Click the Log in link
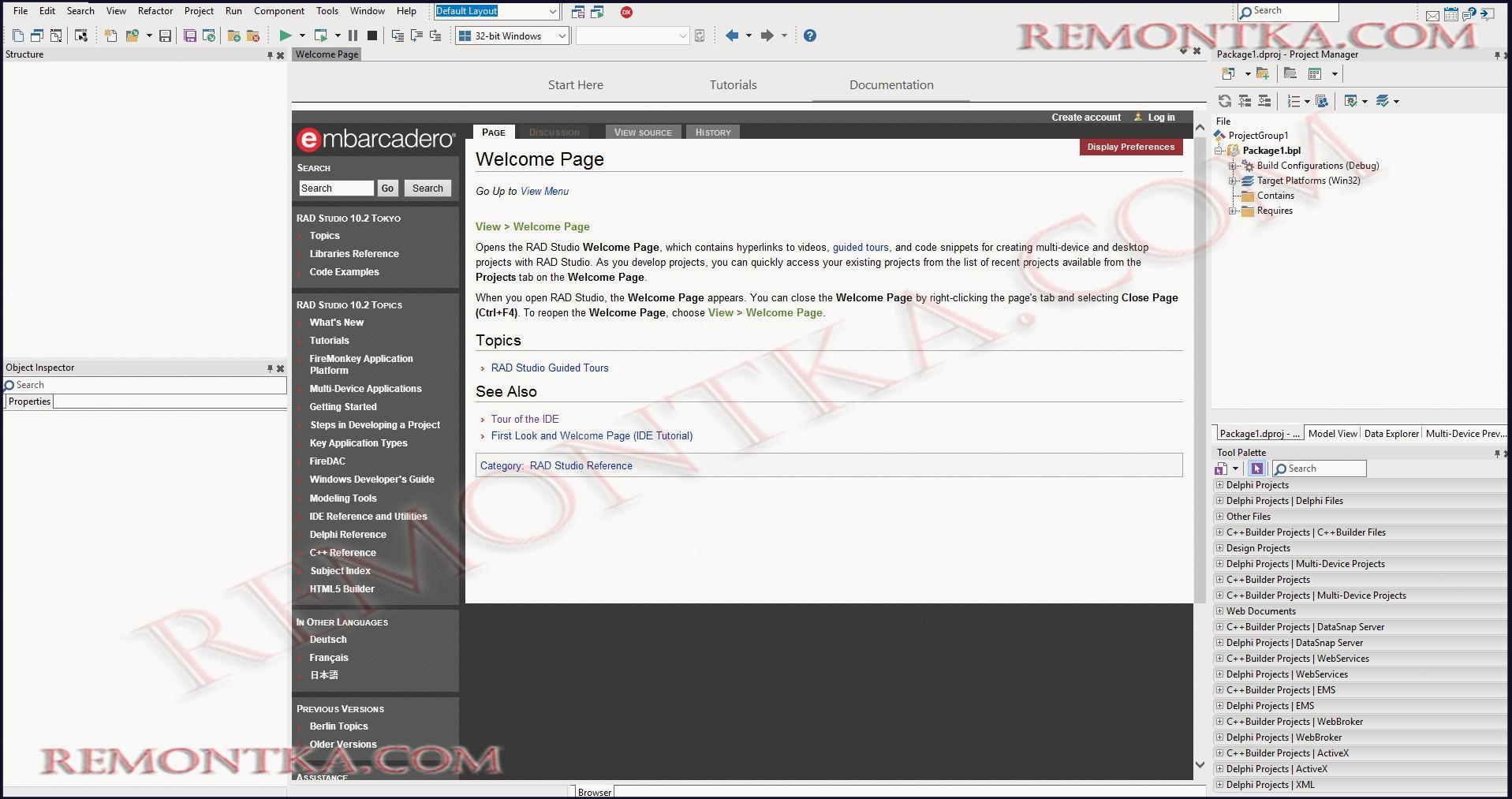The image size is (1512, 799). coord(1161,118)
